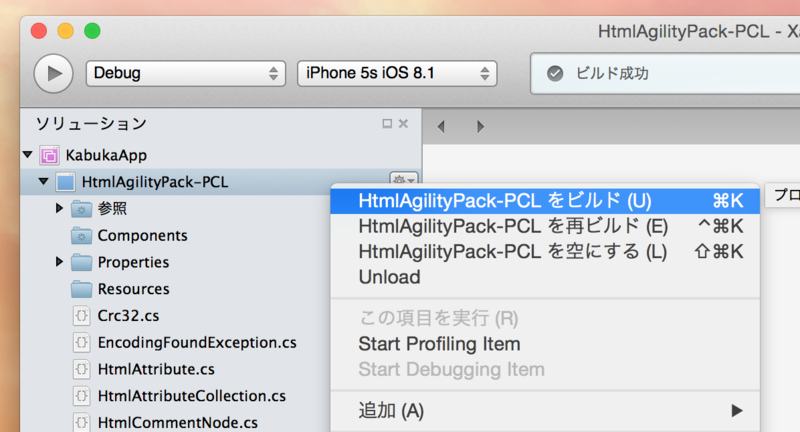Select the HtmlAgilityPack-PCL project row

pos(221,182)
